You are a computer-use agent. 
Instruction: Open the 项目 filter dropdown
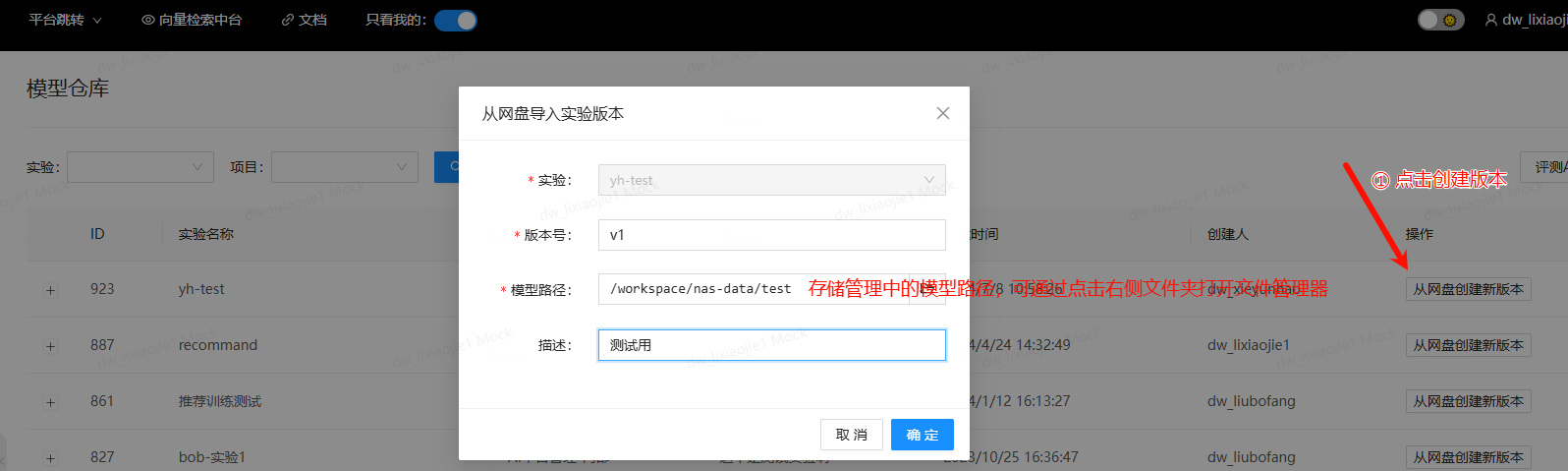click(344, 167)
